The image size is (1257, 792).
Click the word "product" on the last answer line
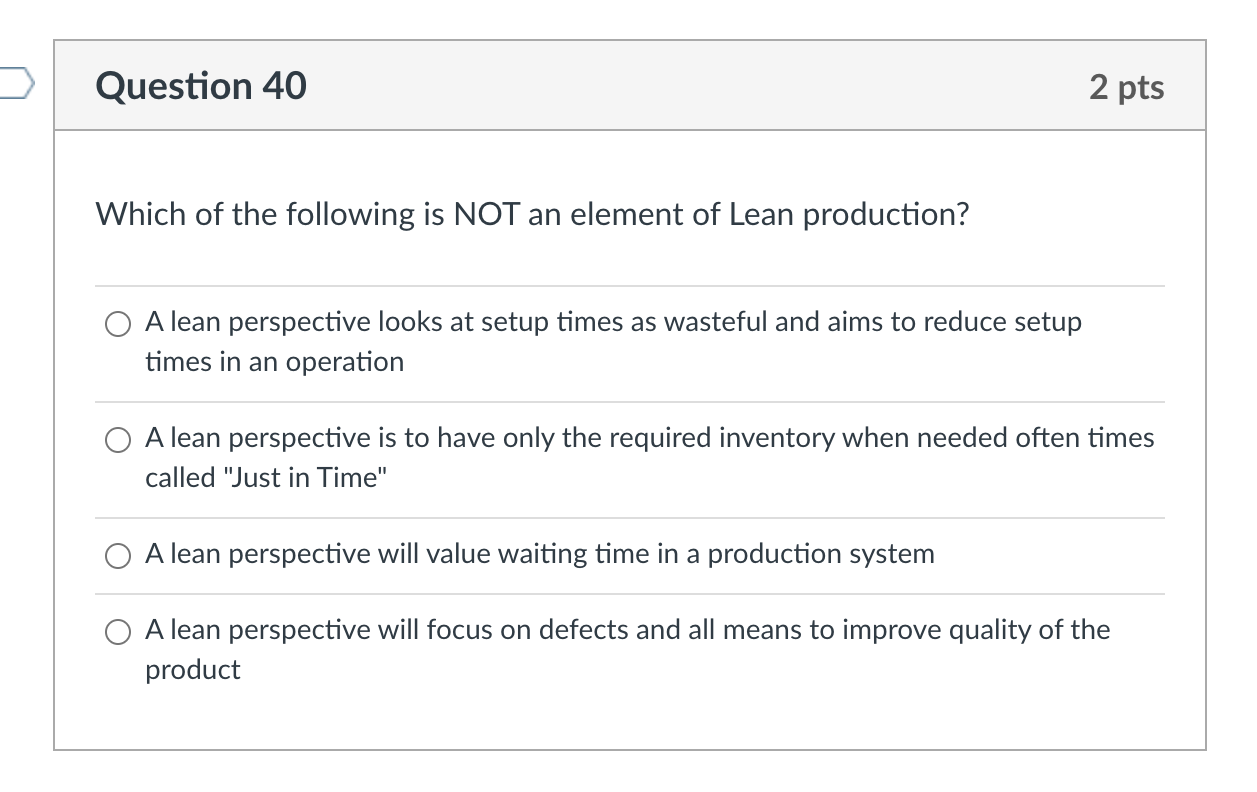coord(193,670)
